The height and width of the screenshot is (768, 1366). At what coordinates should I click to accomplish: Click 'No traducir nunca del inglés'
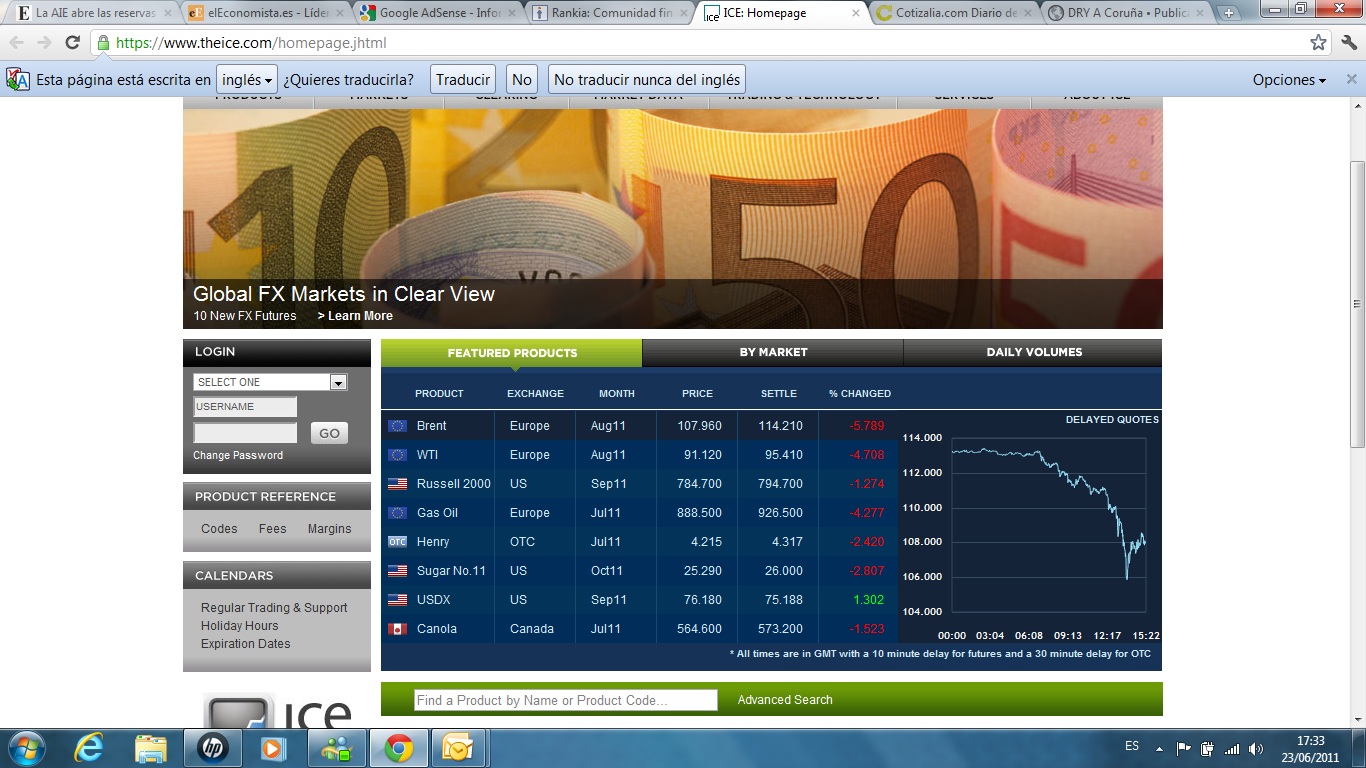click(x=647, y=80)
